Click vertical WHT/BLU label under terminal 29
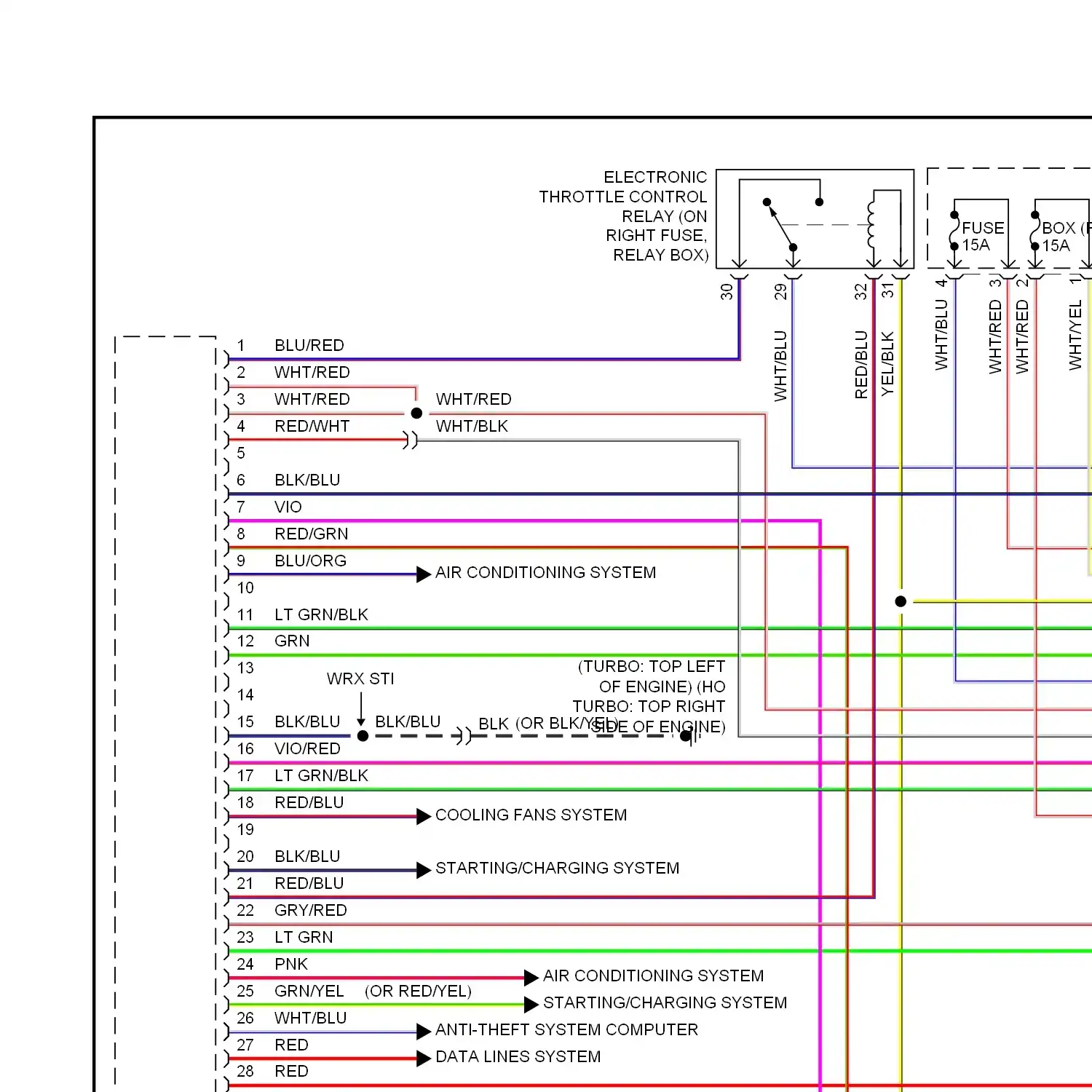 pos(780,366)
